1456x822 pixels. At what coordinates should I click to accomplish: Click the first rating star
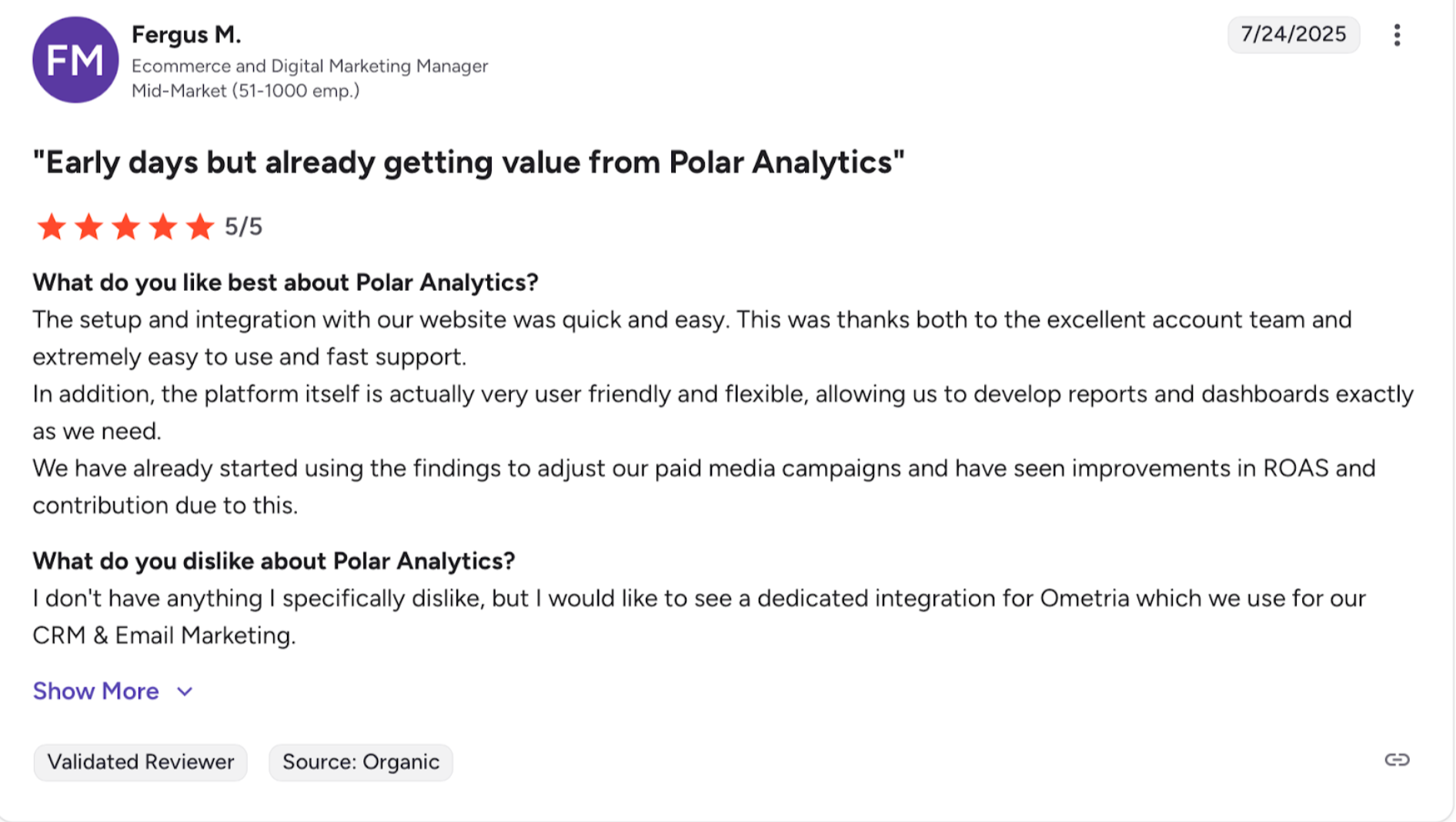[52, 227]
